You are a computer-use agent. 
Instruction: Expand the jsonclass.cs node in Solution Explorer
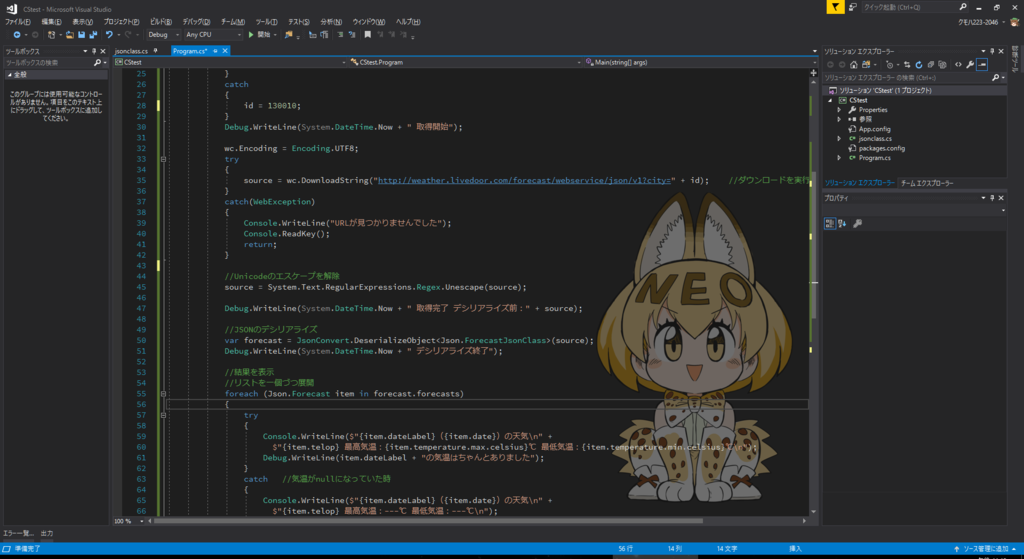pyautogui.click(x=839, y=138)
